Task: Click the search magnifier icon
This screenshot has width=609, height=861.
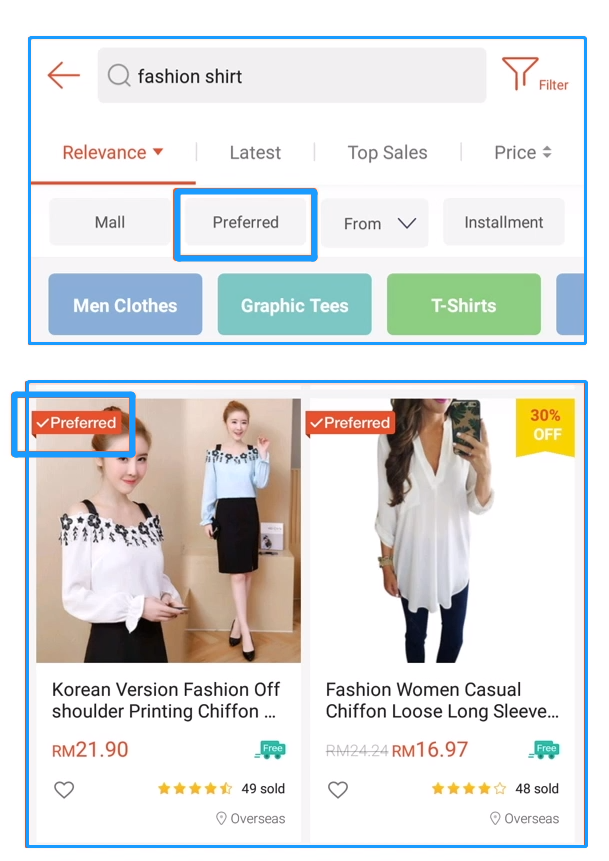Action: [119, 75]
